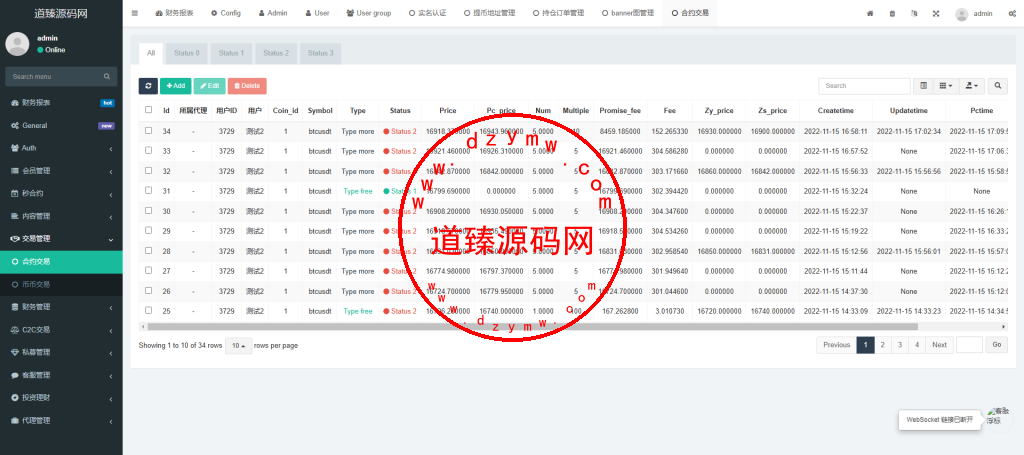The width and height of the screenshot is (1024, 455).
Task: Sort by the Createtime column header
Action: [x=835, y=110]
